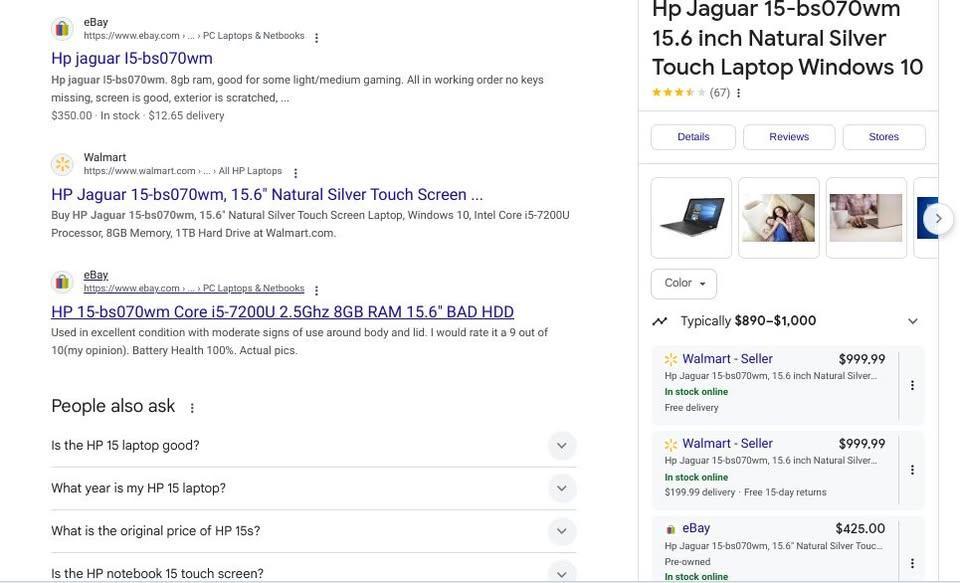Switch to the Reviews tab
Viewport: 960px width, 583px height.
789,137
